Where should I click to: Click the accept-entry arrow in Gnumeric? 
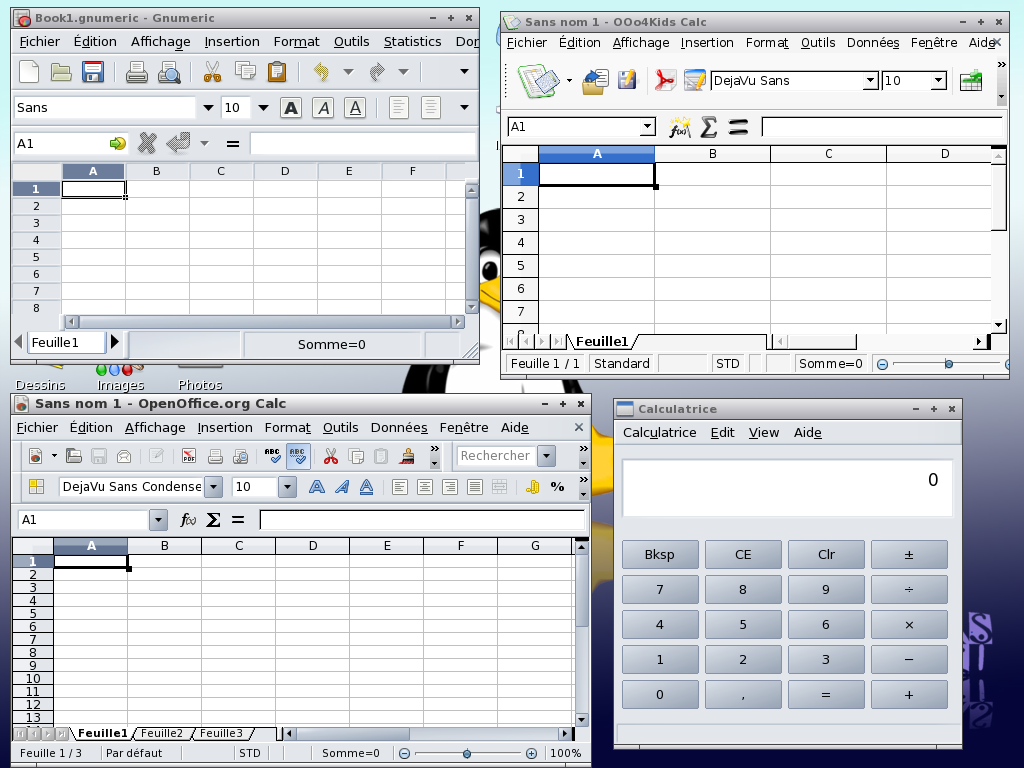pyautogui.click(x=178, y=143)
